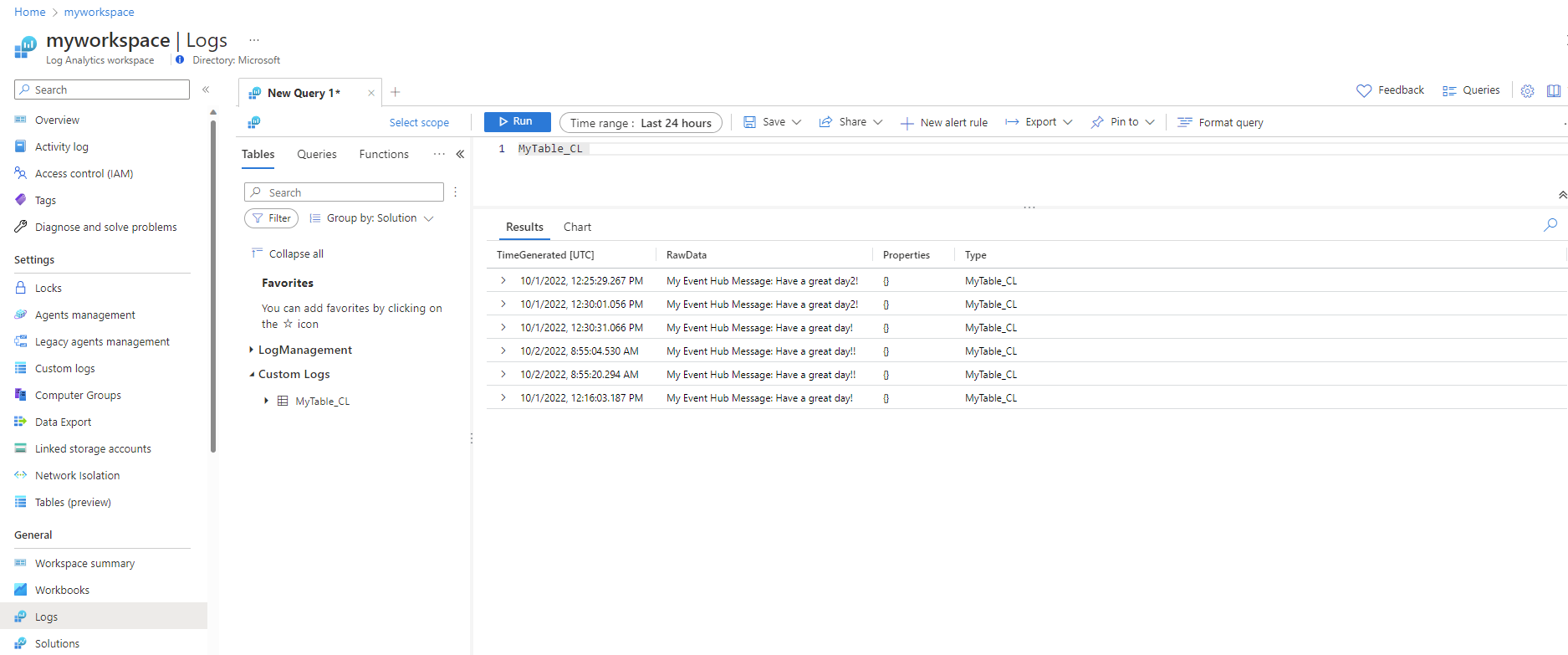Close the New Query 1 tab

371,93
